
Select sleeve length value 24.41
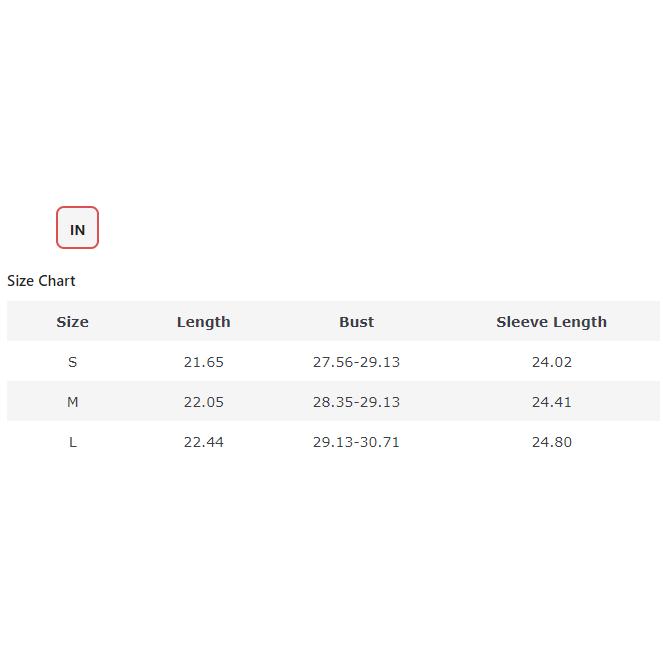[x=551, y=402]
